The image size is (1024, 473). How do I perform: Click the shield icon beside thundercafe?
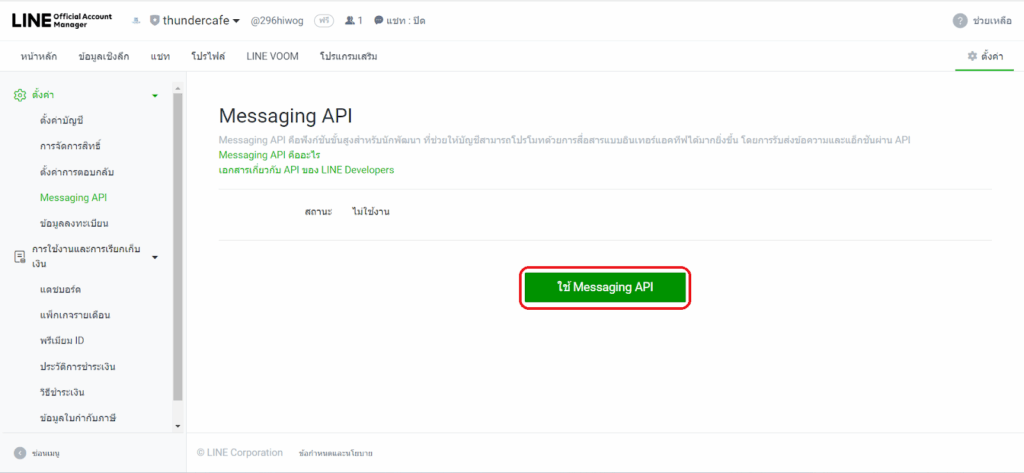pos(154,21)
